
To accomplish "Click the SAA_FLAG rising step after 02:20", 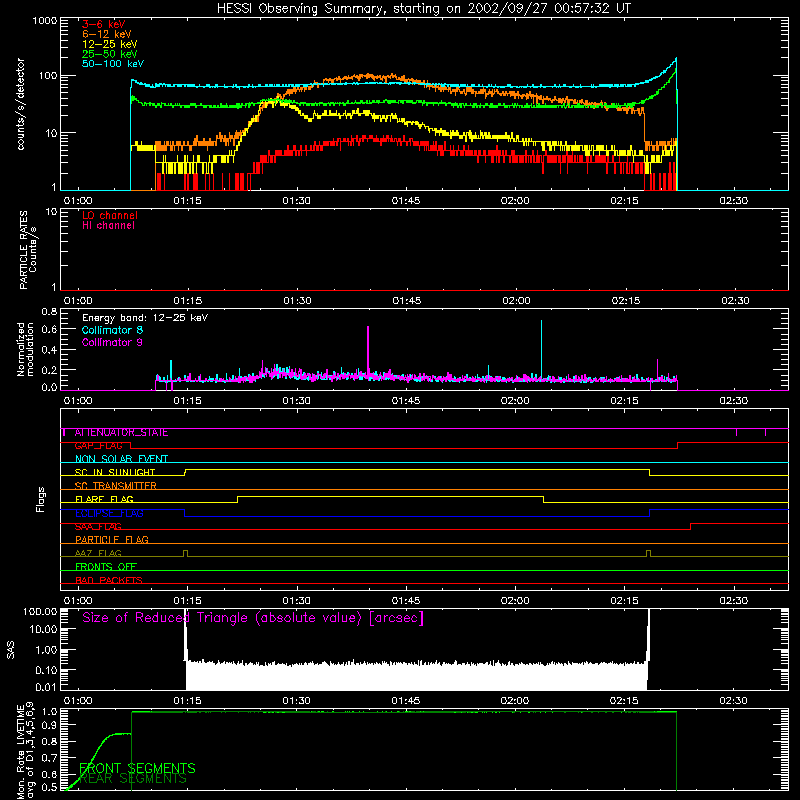I will 690,527.
